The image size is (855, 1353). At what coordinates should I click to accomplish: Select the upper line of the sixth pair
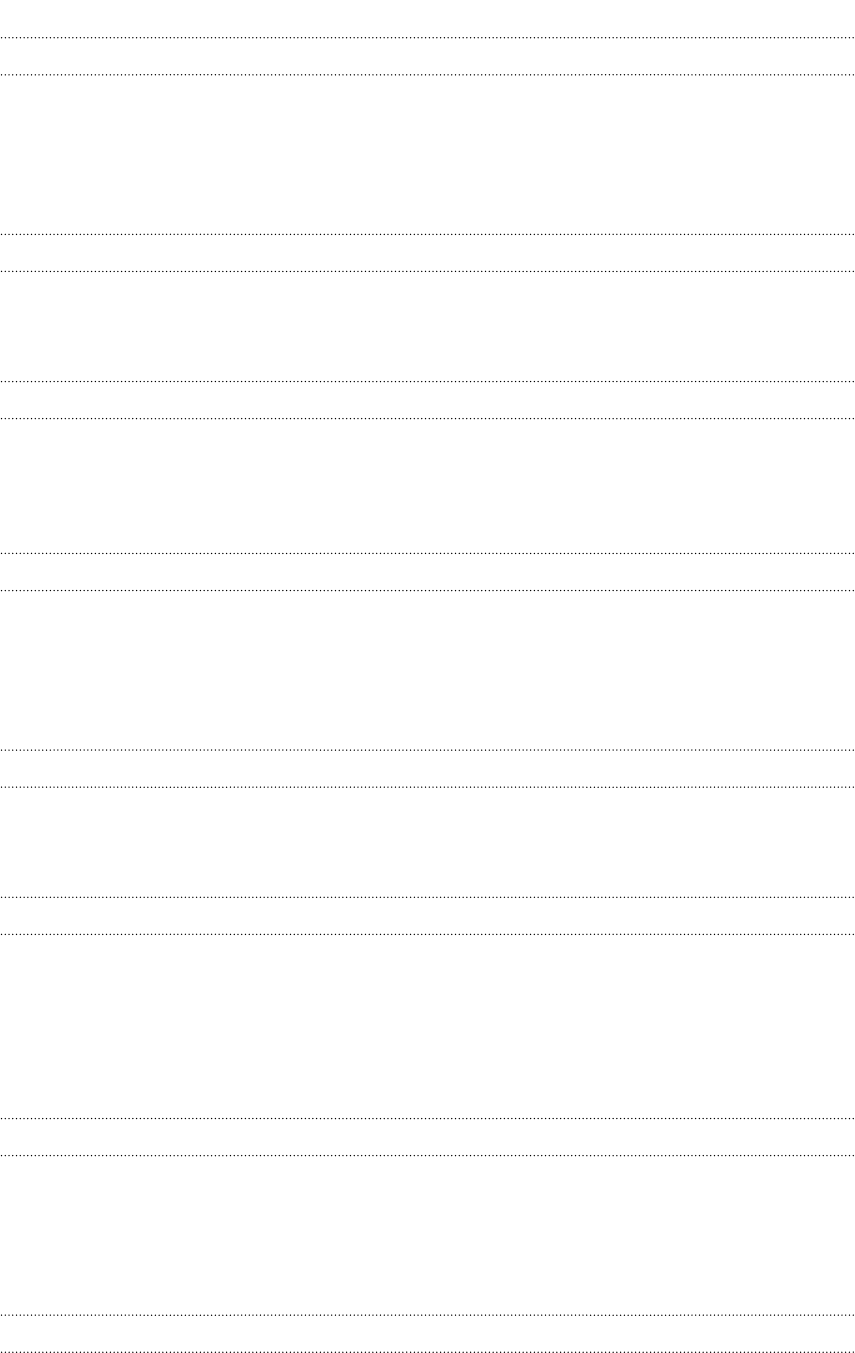coord(427,897)
